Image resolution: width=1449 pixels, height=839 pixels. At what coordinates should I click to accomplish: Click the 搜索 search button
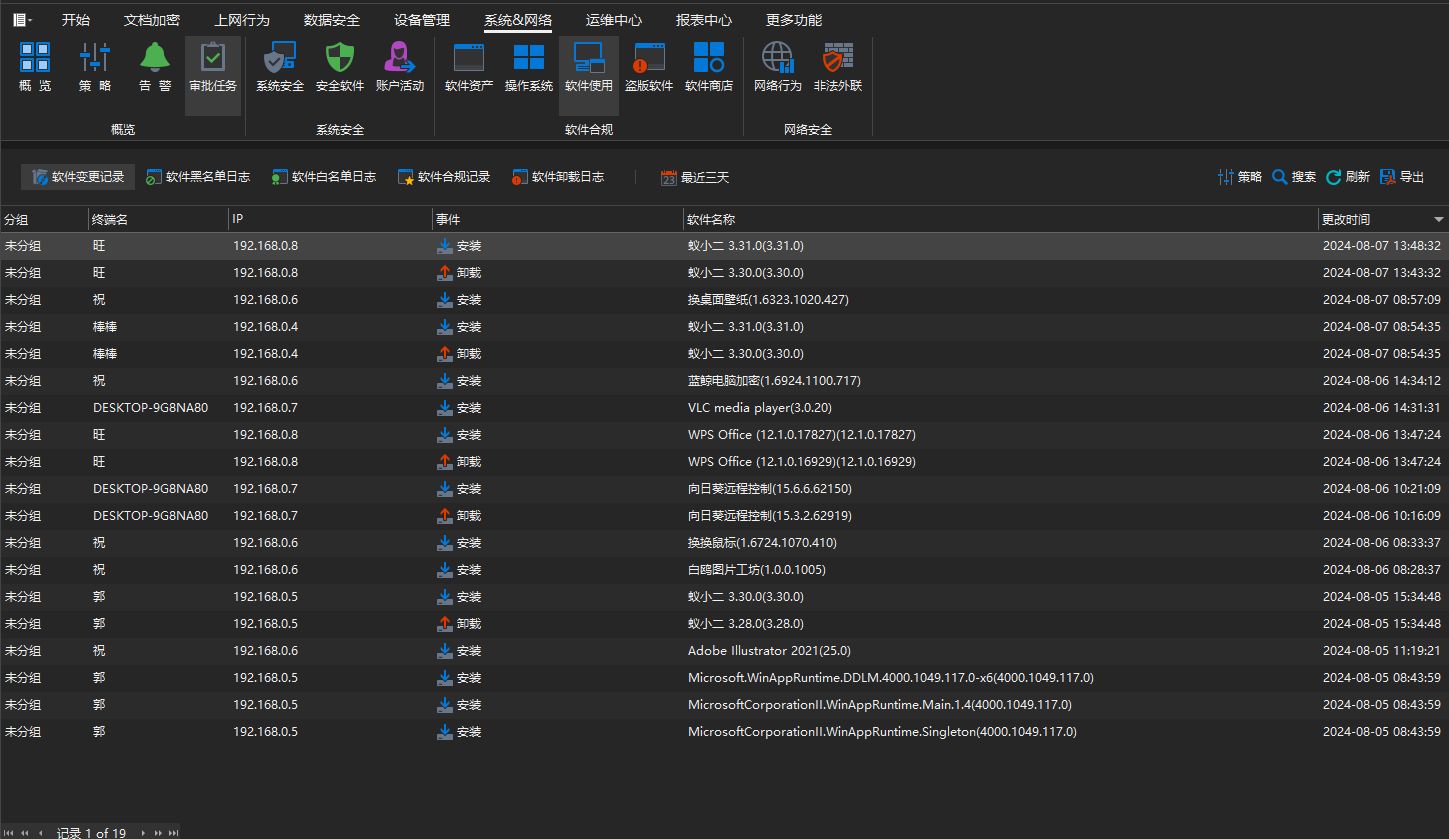tap(1294, 177)
